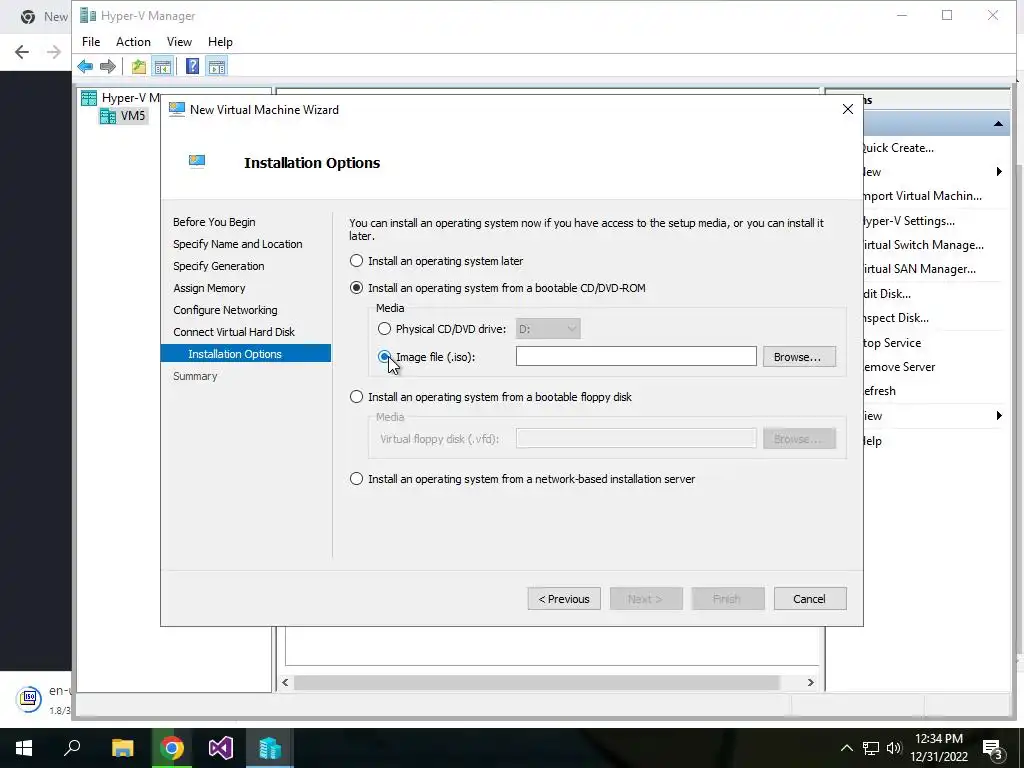Go to Assign Memory step

pos(209,288)
